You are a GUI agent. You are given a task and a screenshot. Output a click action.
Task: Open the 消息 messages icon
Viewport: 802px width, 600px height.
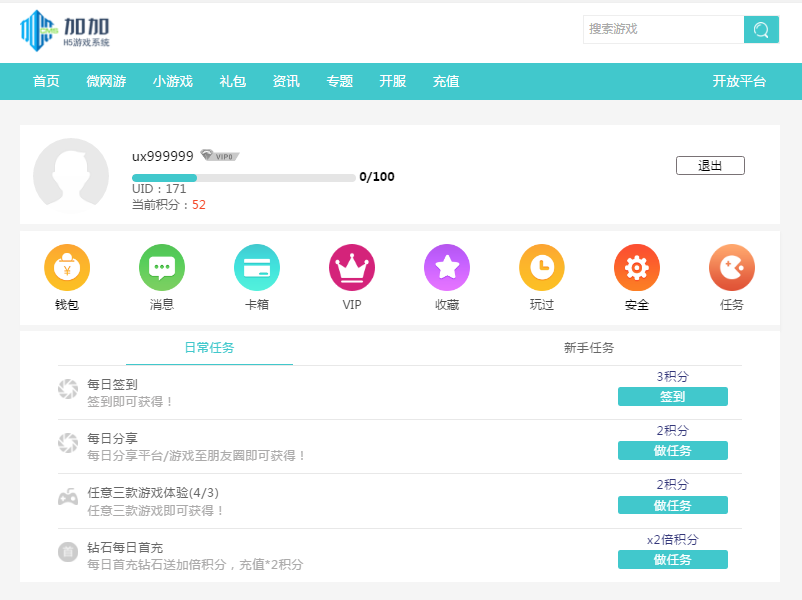point(162,268)
